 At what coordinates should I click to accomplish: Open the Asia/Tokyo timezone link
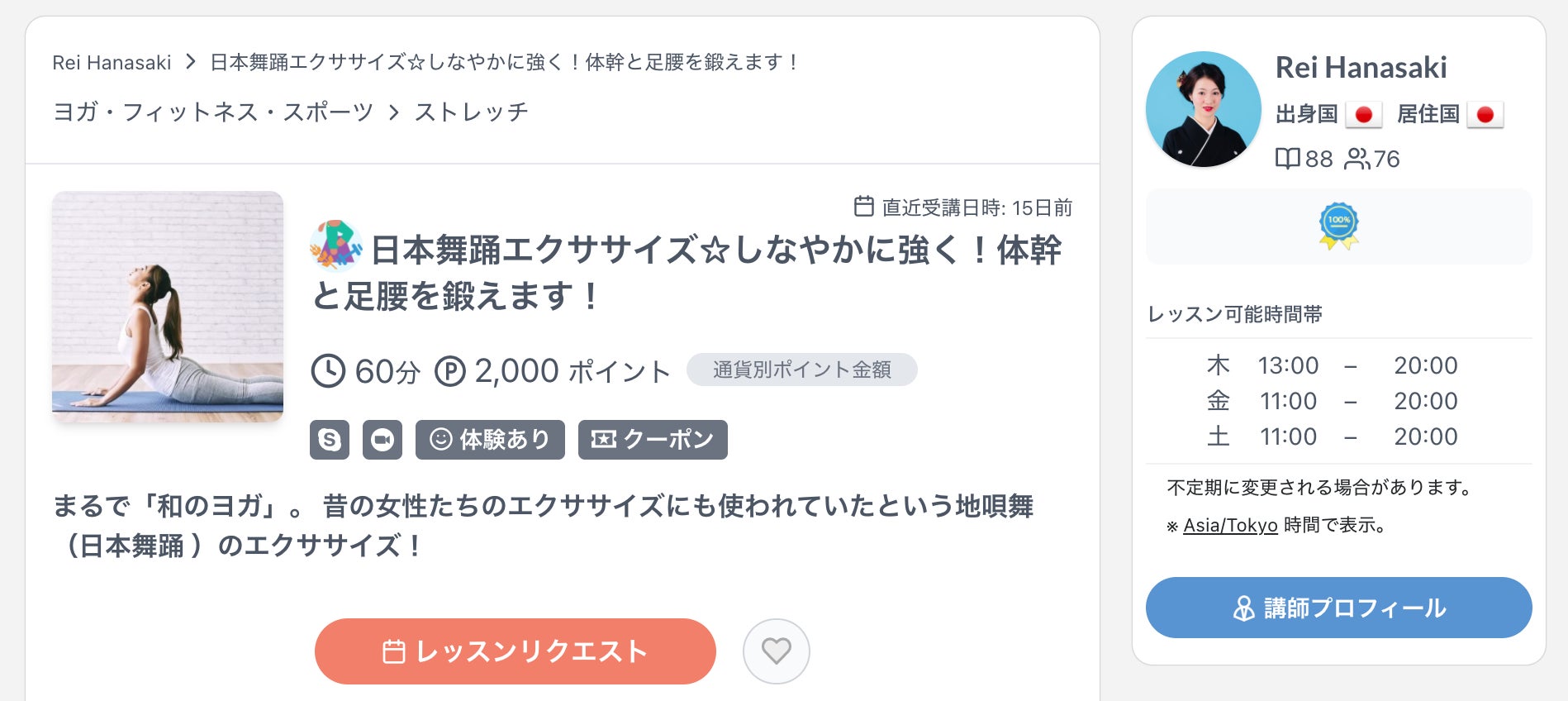coord(1230,525)
